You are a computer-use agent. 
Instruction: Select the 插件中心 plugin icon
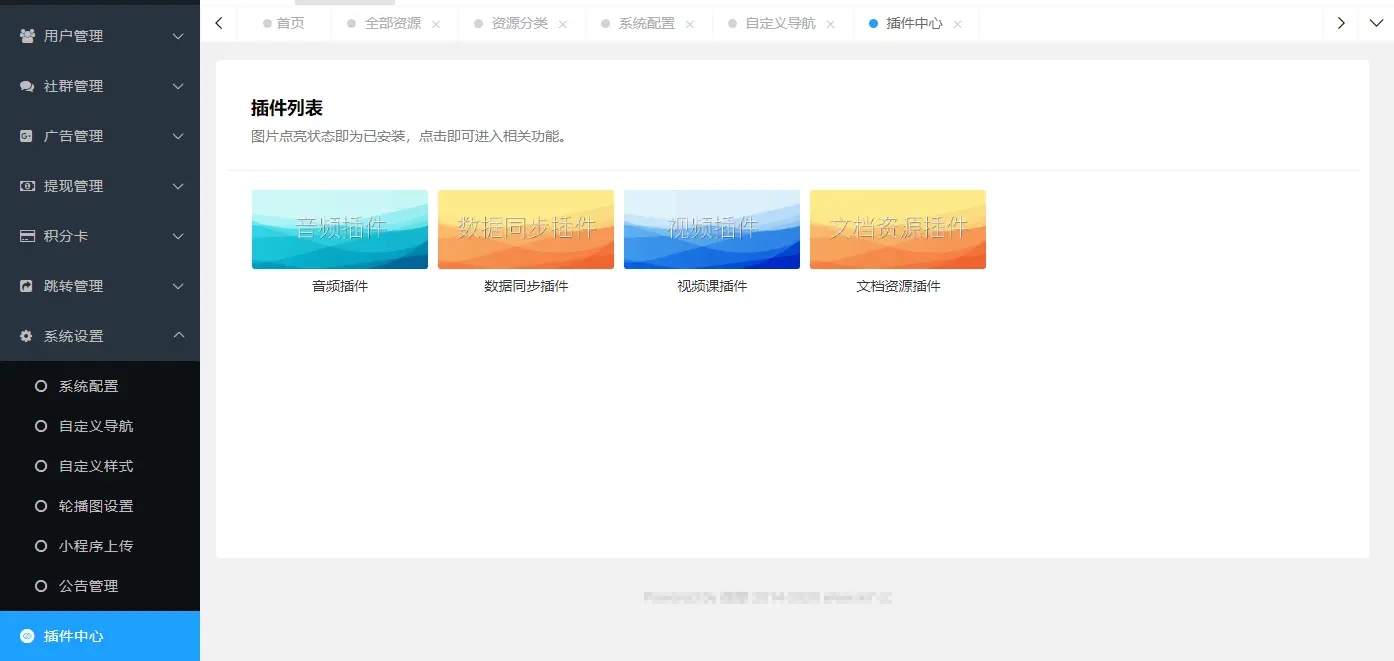pos(24,635)
